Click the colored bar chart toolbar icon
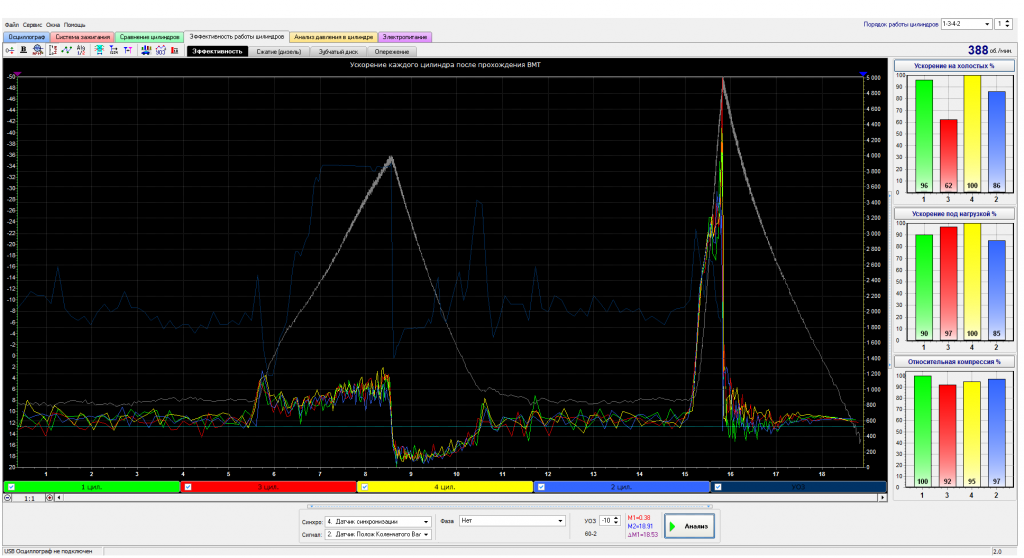Screen dimensions: 1024x558 (x=146, y=50)
